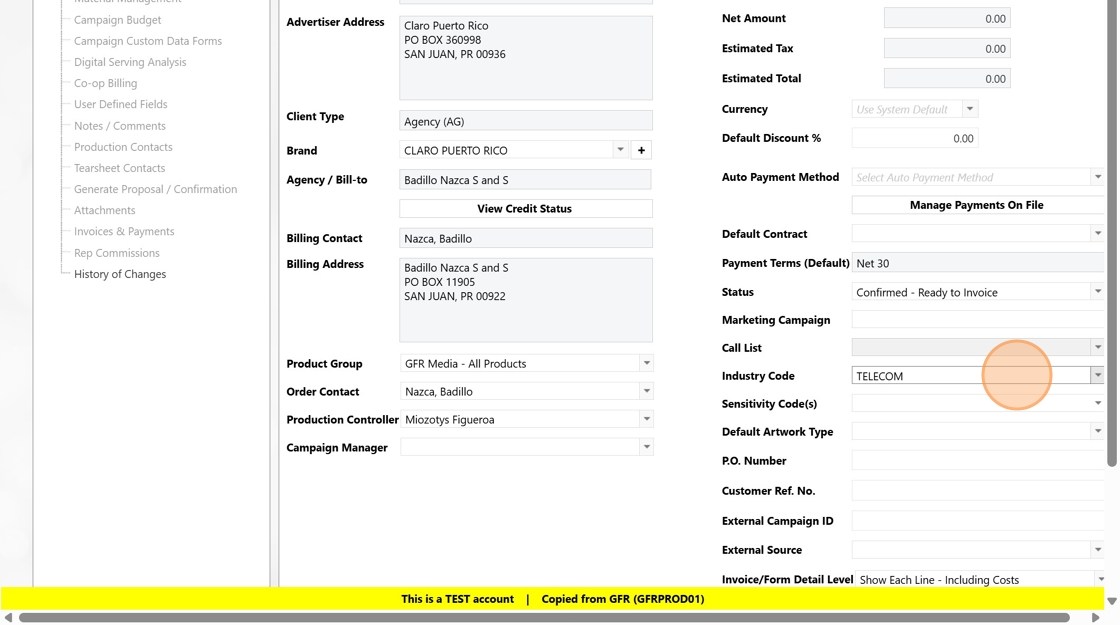Click the Net Amount value field

(947, 19)
